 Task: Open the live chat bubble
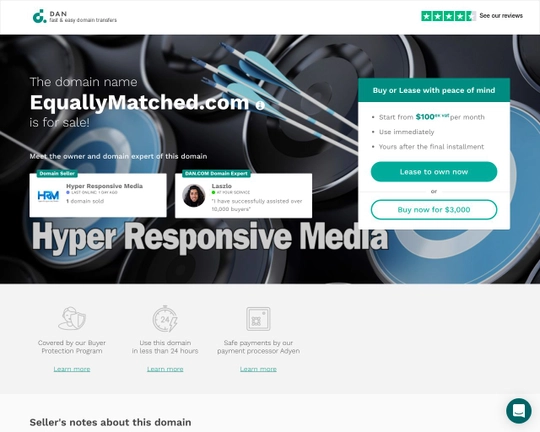[519, 411]
